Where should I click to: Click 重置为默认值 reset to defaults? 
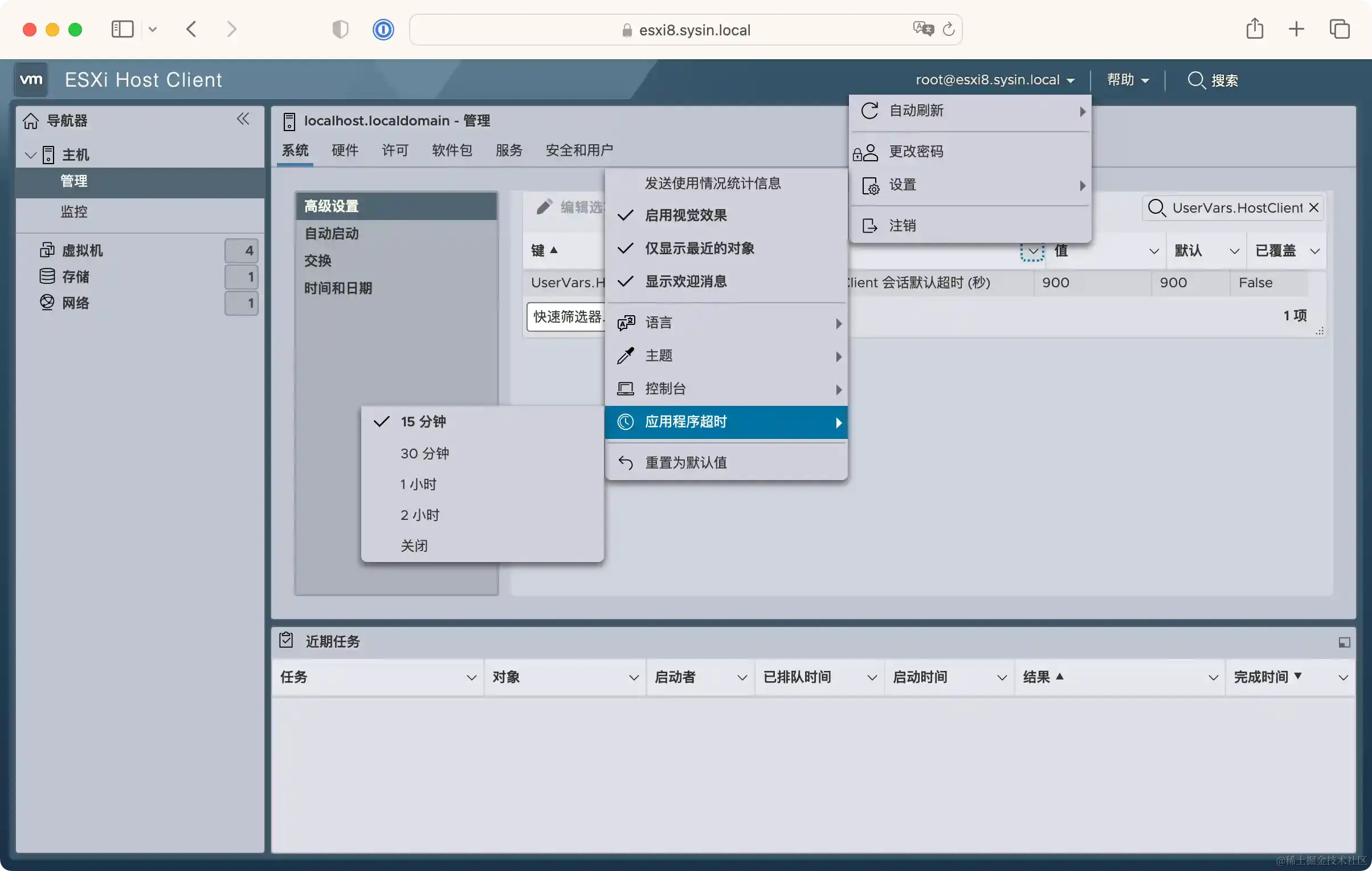685,462
